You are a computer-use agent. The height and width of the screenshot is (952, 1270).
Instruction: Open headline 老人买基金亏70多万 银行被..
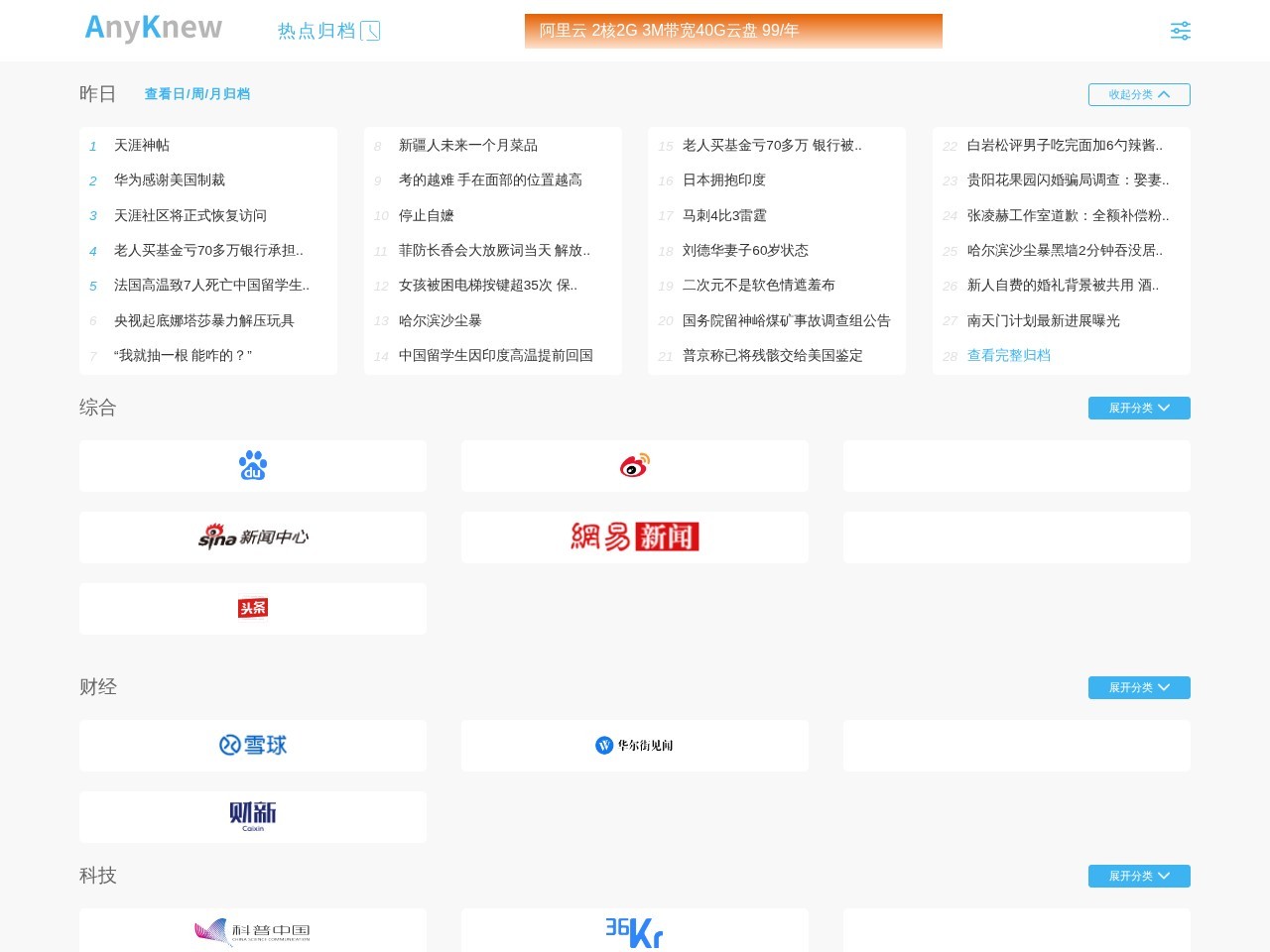click(x=772, y=145)
